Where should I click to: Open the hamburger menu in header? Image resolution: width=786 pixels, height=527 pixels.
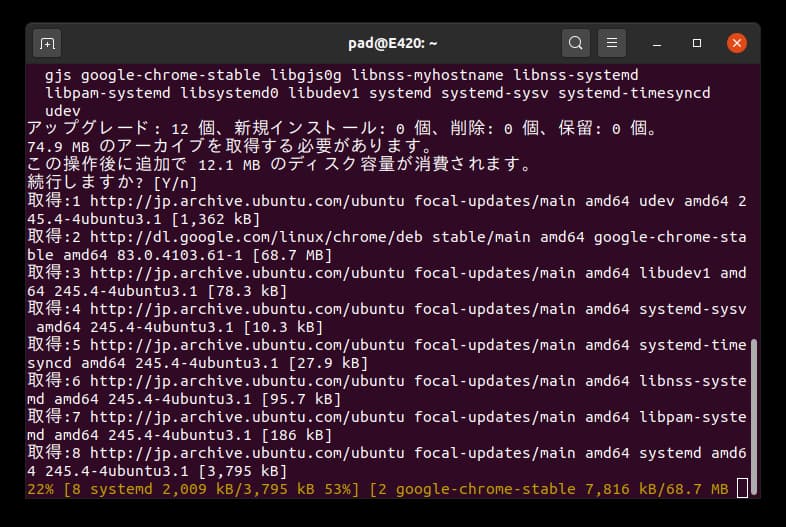[612, 43]
